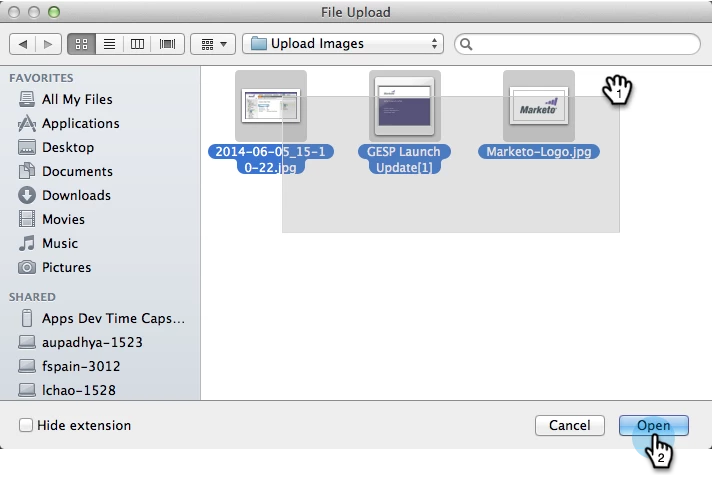This screenshot has width=713, height=484.
Task: Click the folder icon in location popup
Action: (x=259, y=44)
